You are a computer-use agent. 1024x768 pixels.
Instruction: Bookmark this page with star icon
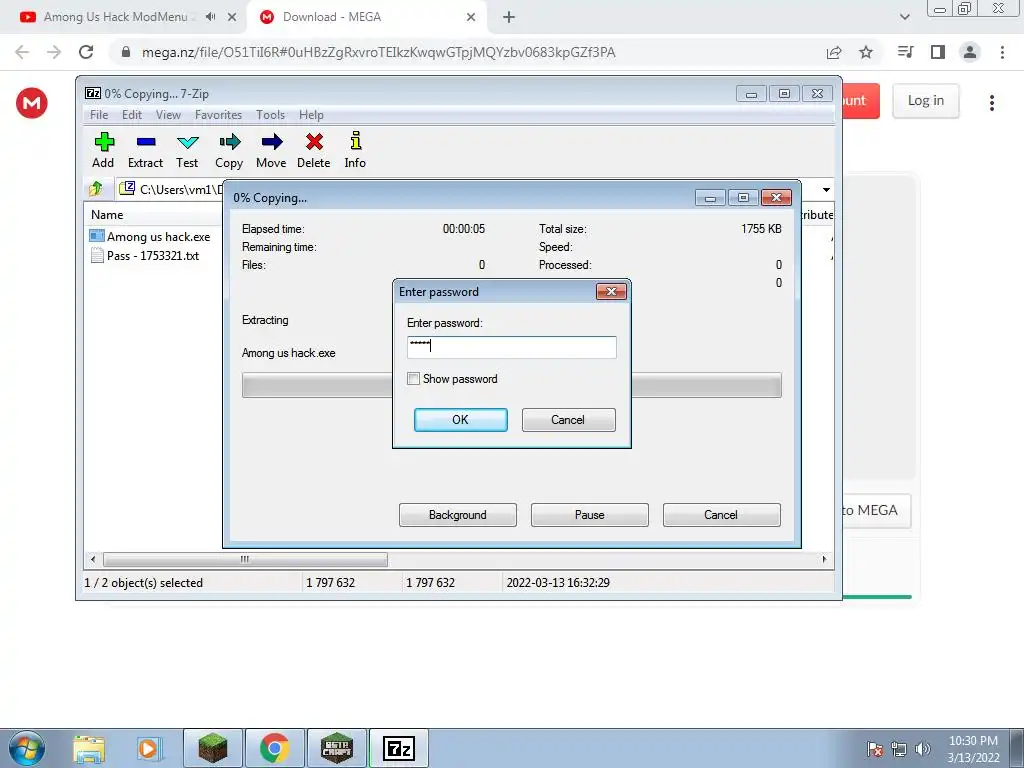(x=866, y=52)
